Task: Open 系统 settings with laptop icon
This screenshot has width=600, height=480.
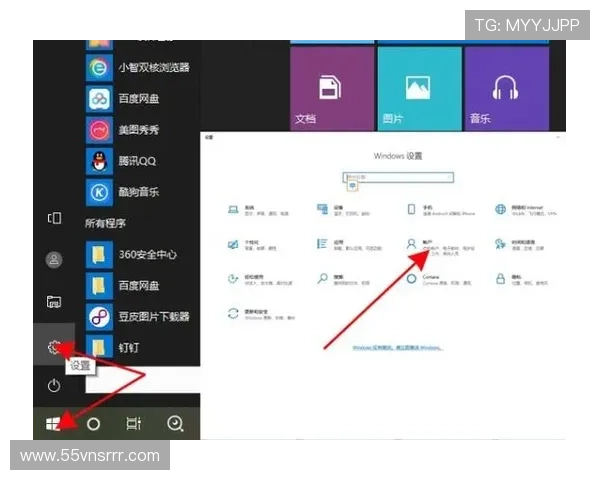Action: coord(258,210)
